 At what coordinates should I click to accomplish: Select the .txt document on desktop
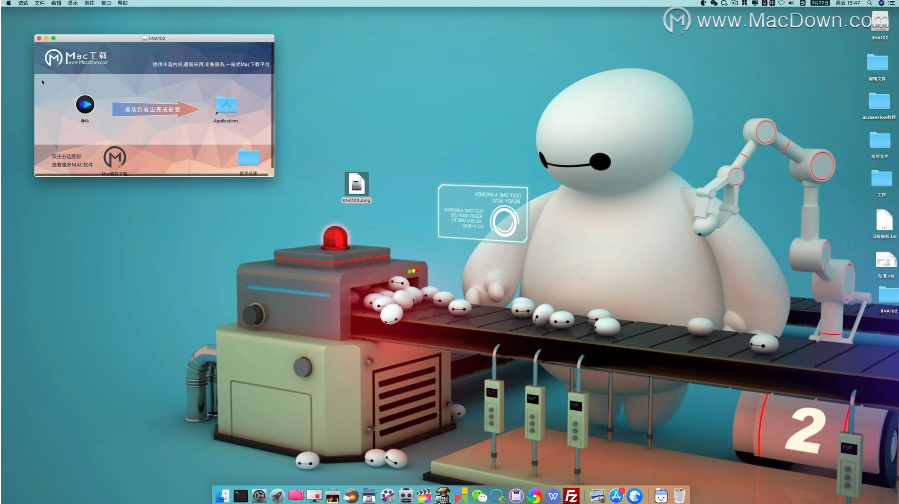[884, 221]
